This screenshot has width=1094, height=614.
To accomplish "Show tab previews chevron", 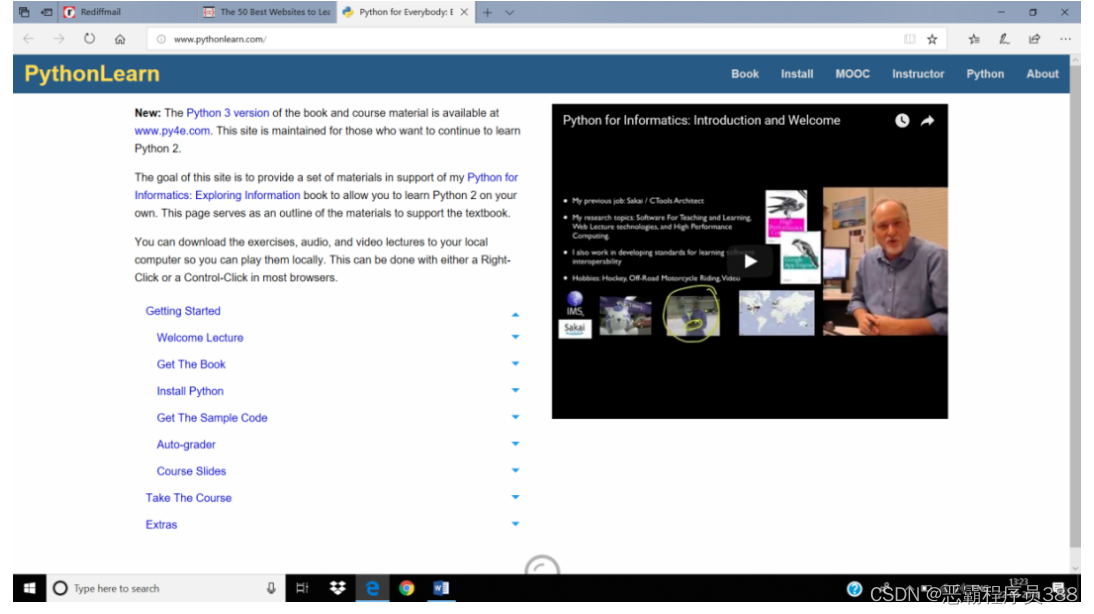I will pyautogui.click(x=510, y=12).
